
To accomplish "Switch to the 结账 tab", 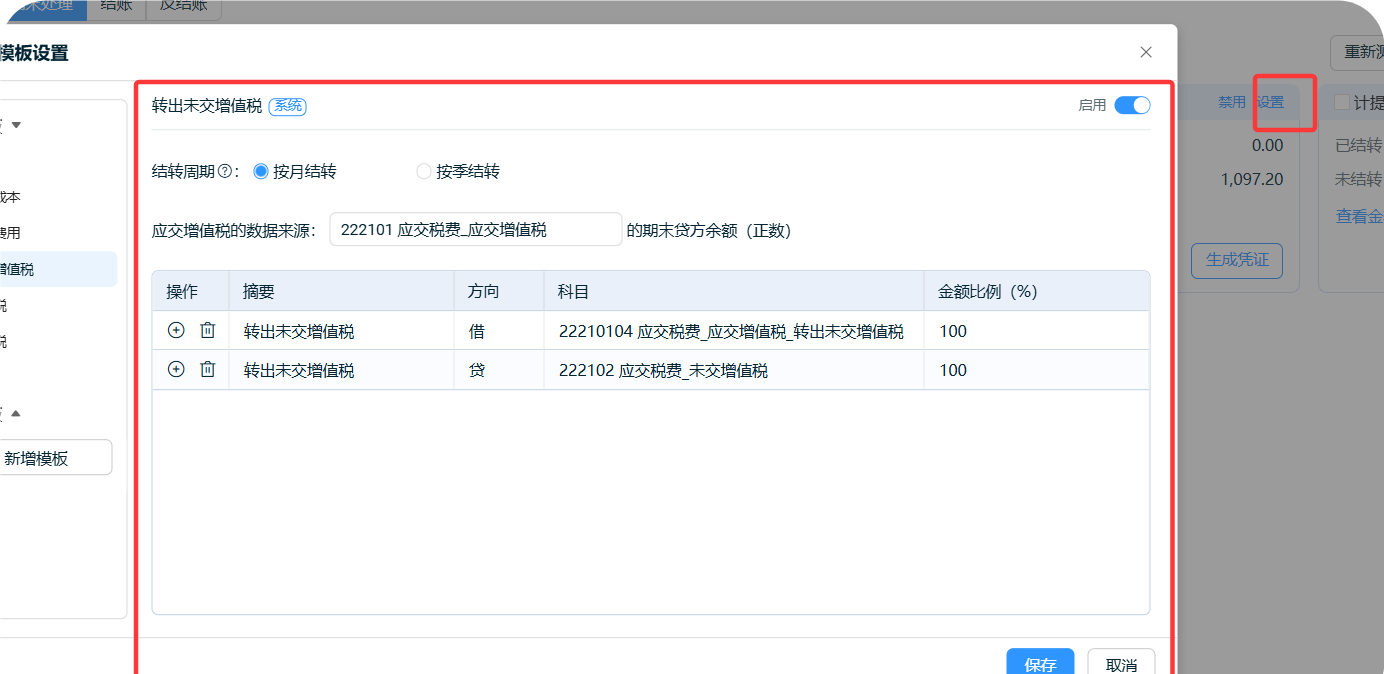I will coord(117,6).
